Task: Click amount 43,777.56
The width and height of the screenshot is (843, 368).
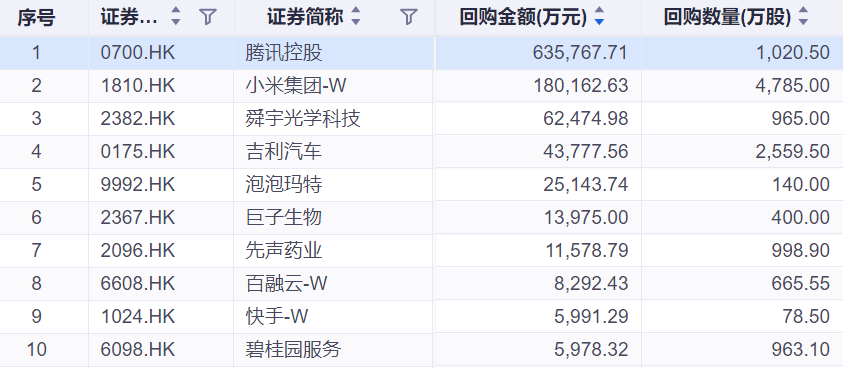Action: (x=585, y=151)
